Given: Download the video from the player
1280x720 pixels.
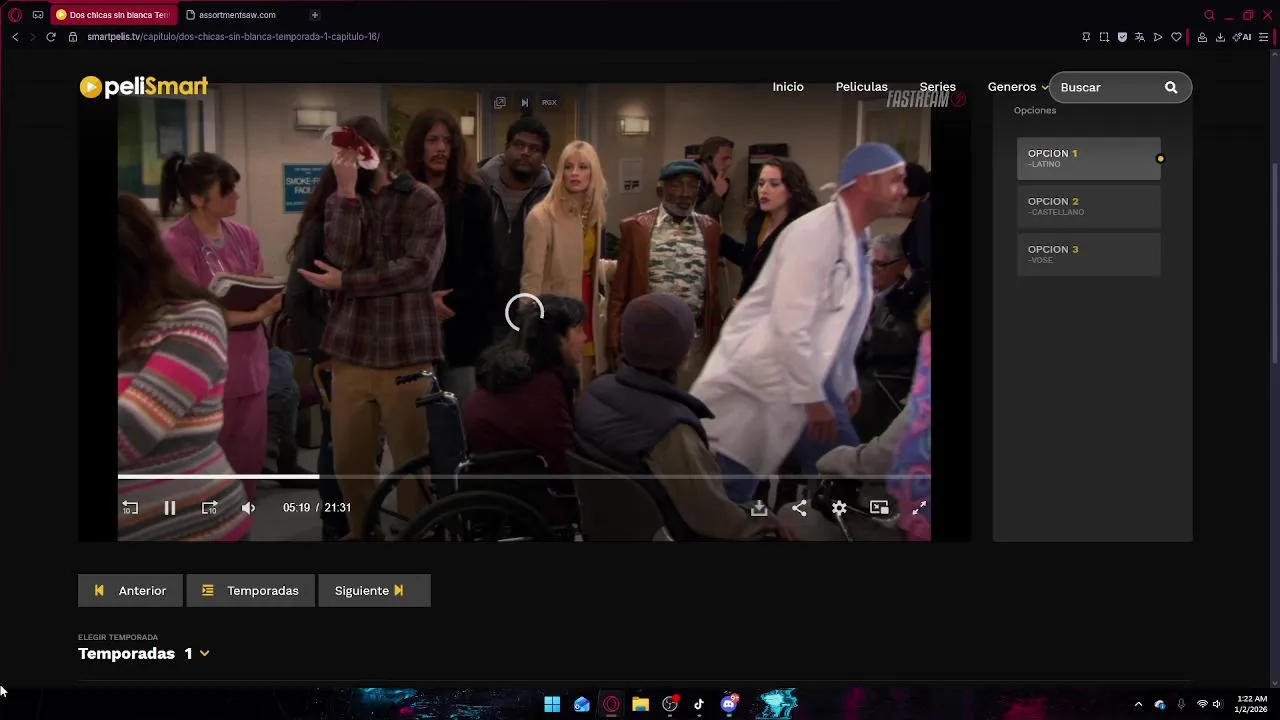Looking at the screenshot, I should (759, 508).
